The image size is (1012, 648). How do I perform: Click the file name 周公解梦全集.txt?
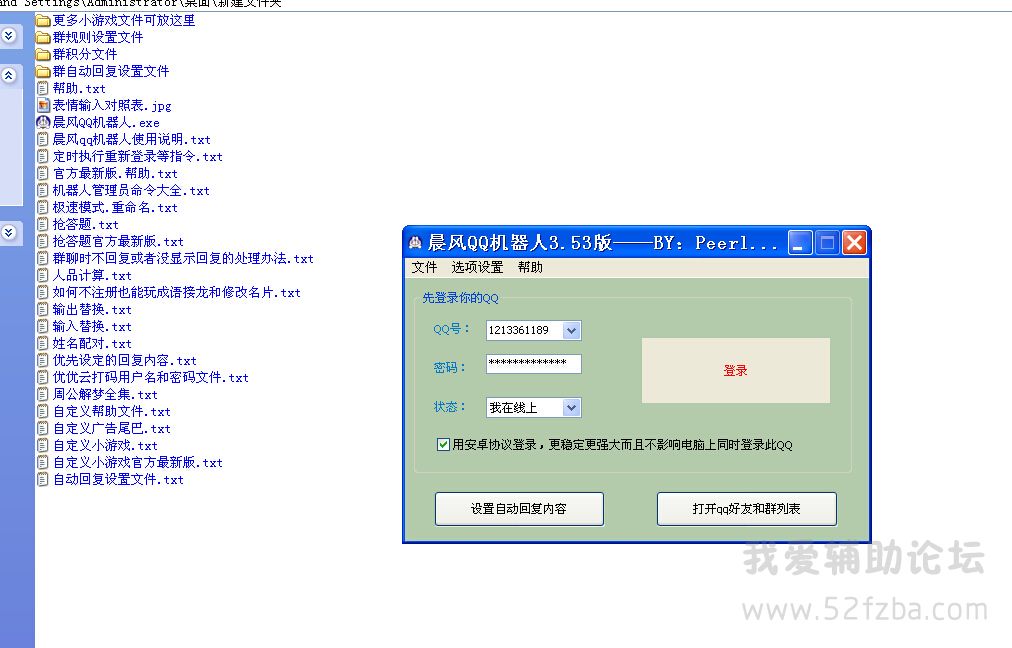105,394
